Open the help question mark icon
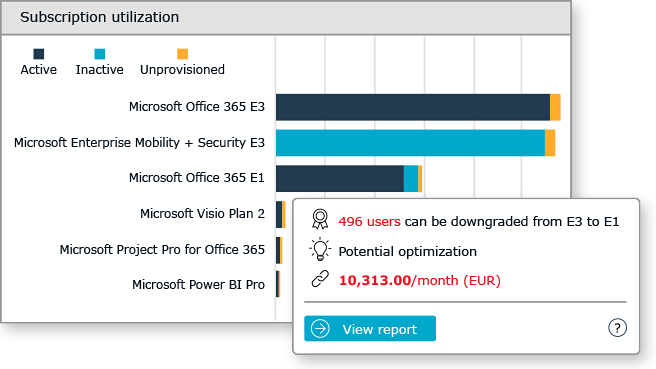656x369 pixels. [x=617, y=328]
